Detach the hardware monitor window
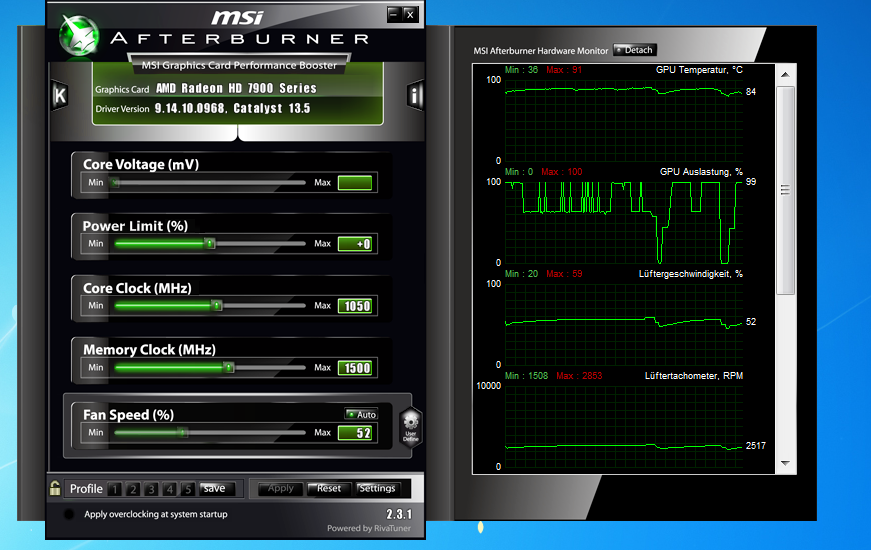This screenshot has height=550, width=871. point(635,50)
